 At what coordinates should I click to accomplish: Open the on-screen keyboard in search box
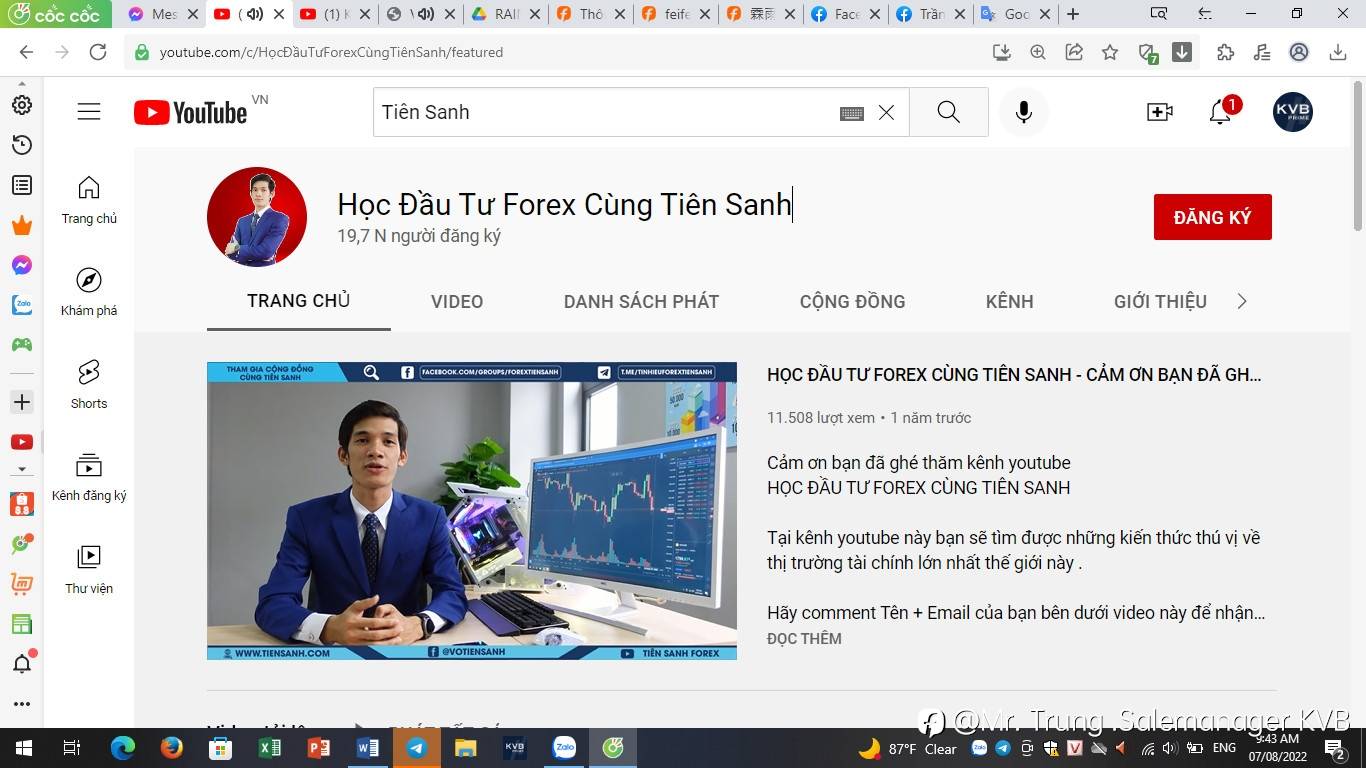pyautogui.click(x=852, y=113)
